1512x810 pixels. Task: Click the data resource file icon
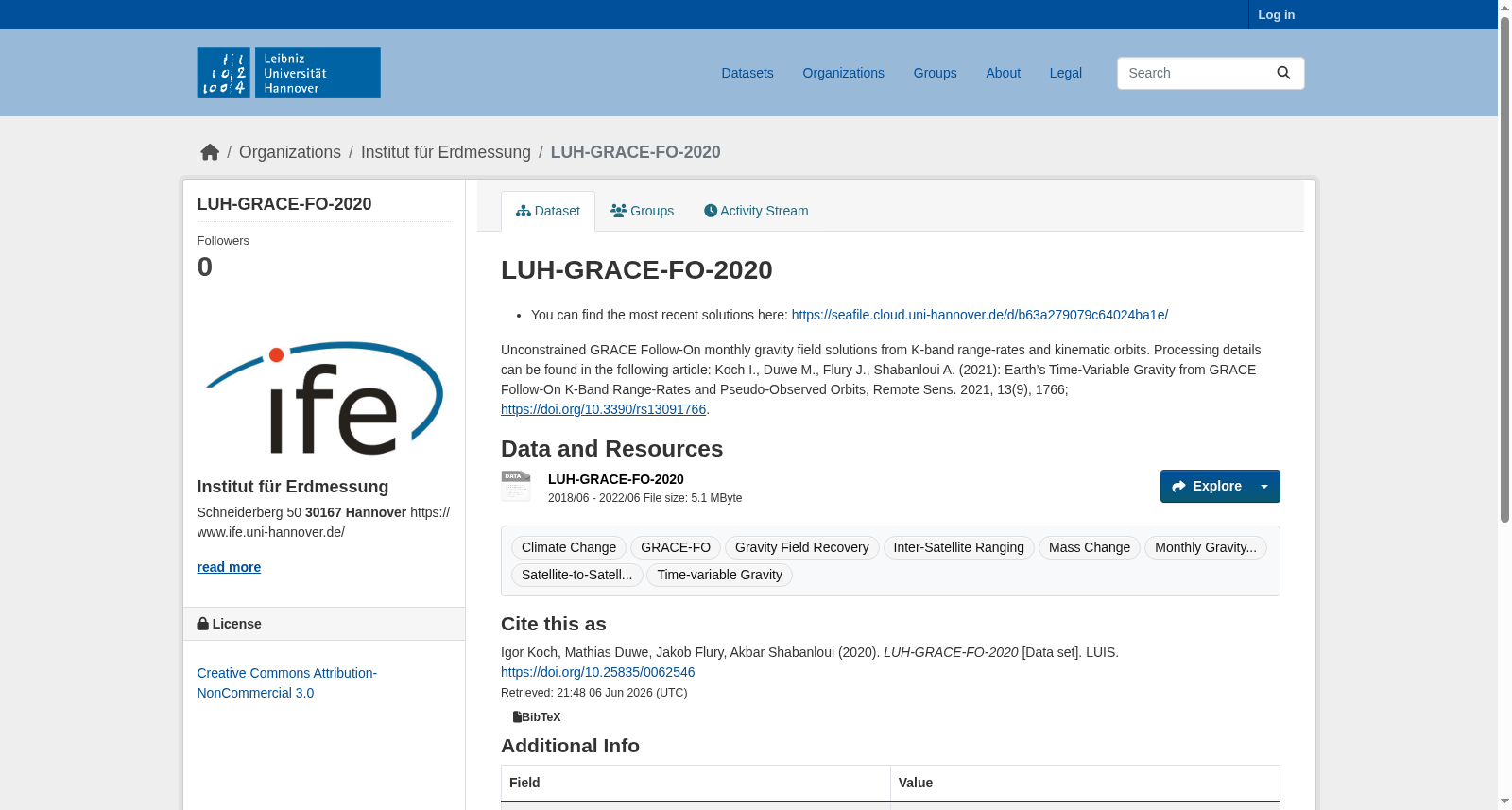(x=516, y=486)
